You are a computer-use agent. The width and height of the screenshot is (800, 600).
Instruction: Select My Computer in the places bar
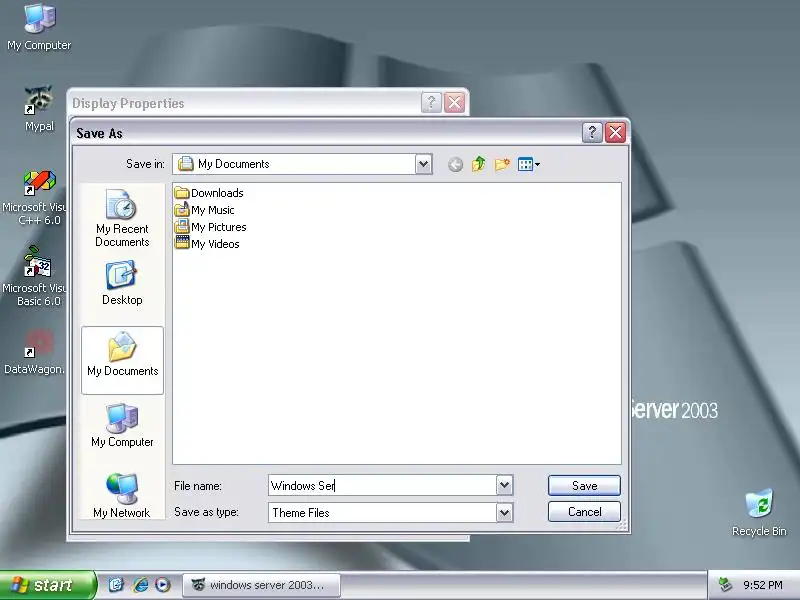pyautogui.click(x=122, y=425)
